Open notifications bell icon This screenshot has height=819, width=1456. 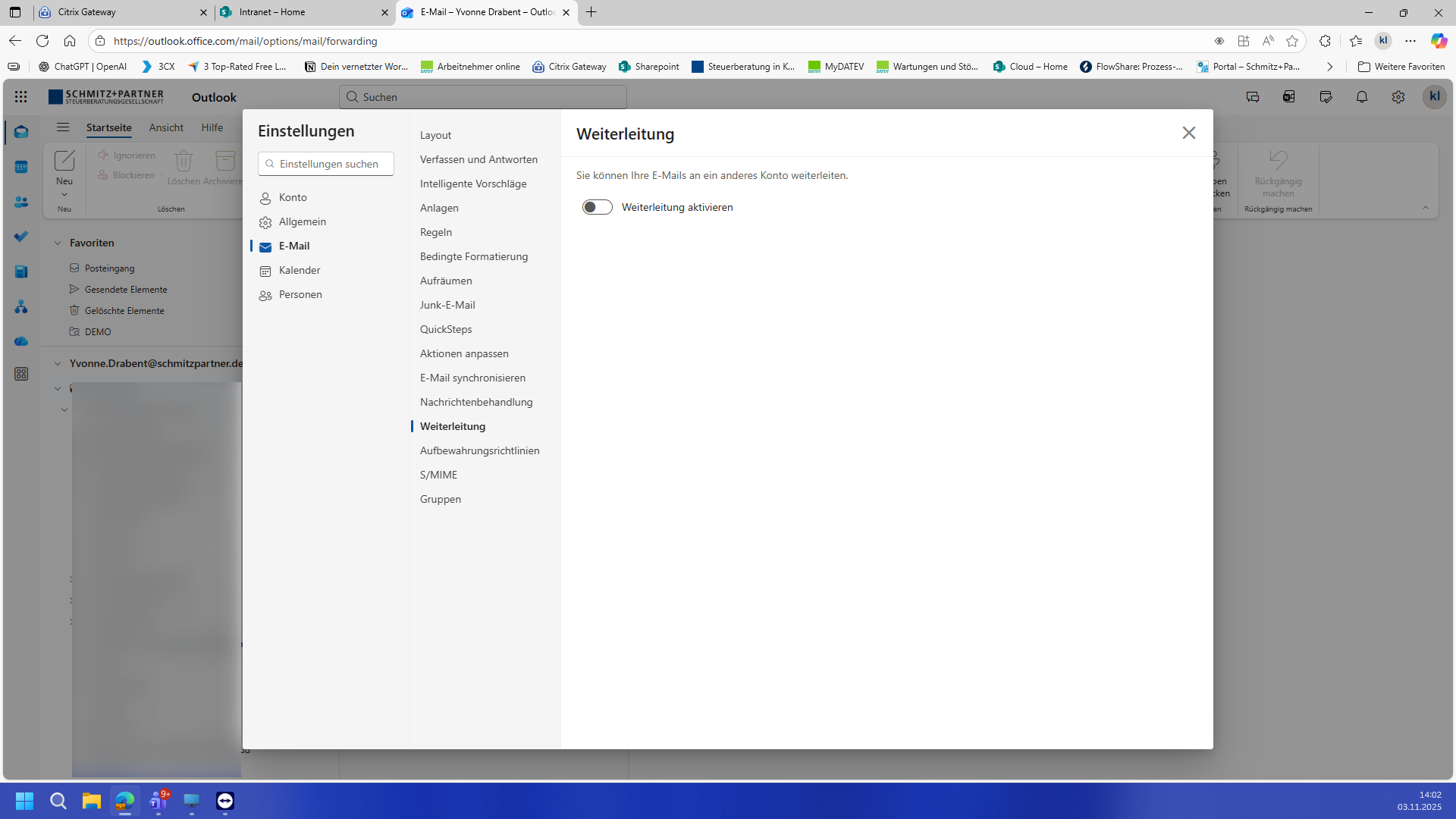[x=1362, y=97]
